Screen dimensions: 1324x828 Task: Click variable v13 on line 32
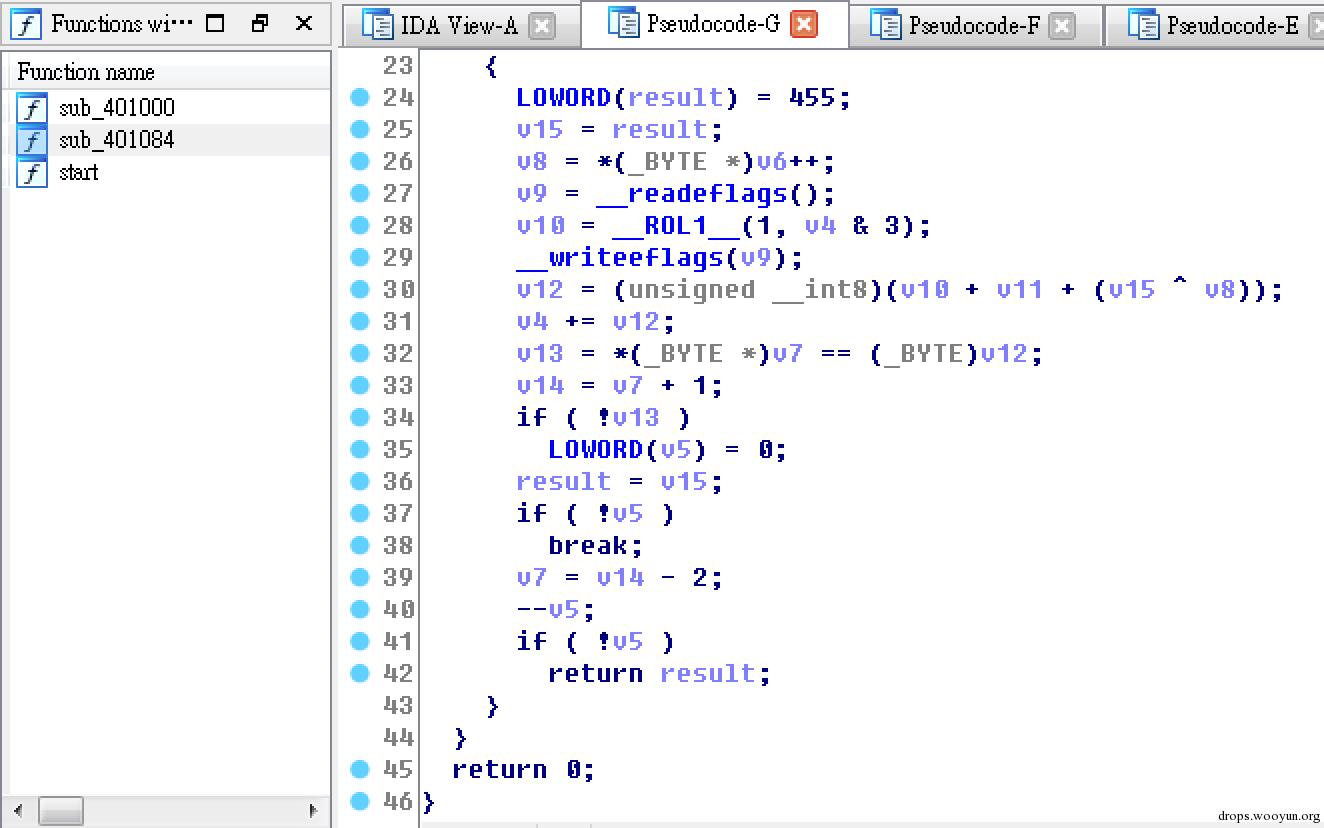click(540, 354)
